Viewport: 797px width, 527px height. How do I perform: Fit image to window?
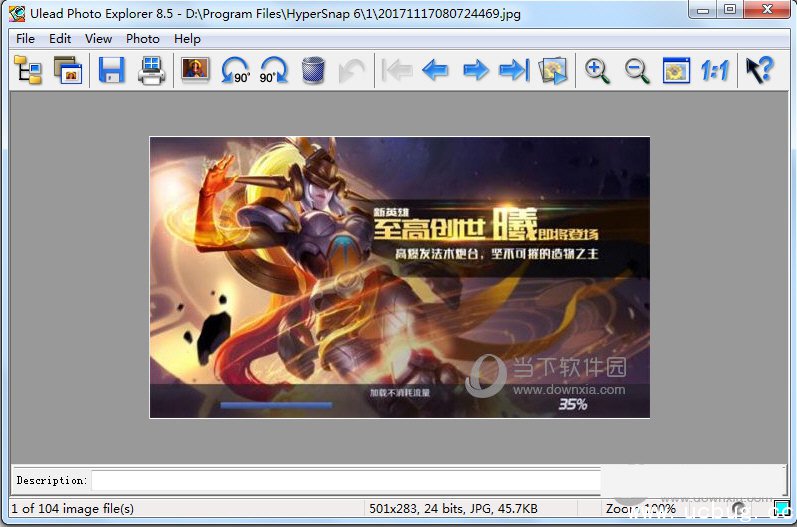676,71
